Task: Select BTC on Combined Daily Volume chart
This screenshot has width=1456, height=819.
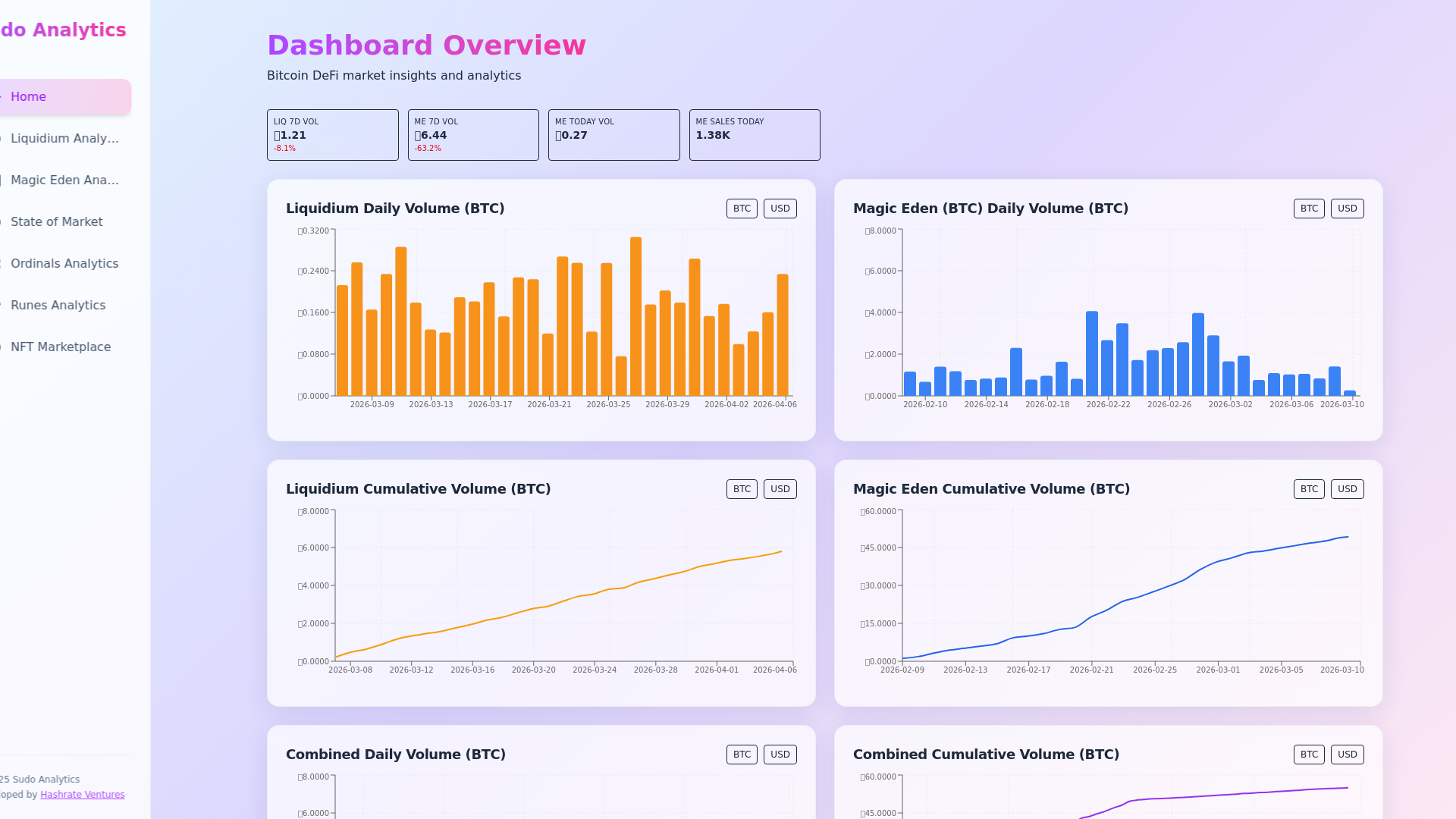Action: pyautogui.click(x=742, y=755)
